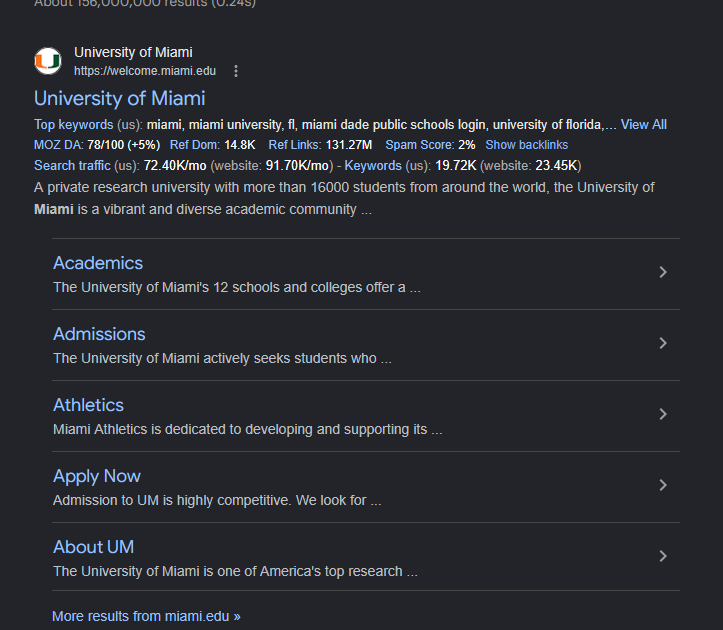Viewport: 723px width, 630px height.
Task: Click the Ref Dom metric label
Action: 195,145
